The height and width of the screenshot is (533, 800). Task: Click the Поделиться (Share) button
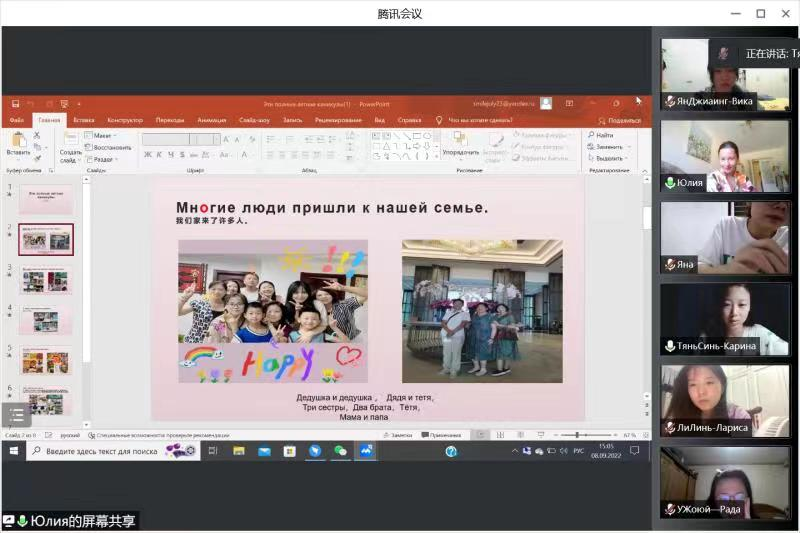tap(619, 121)
